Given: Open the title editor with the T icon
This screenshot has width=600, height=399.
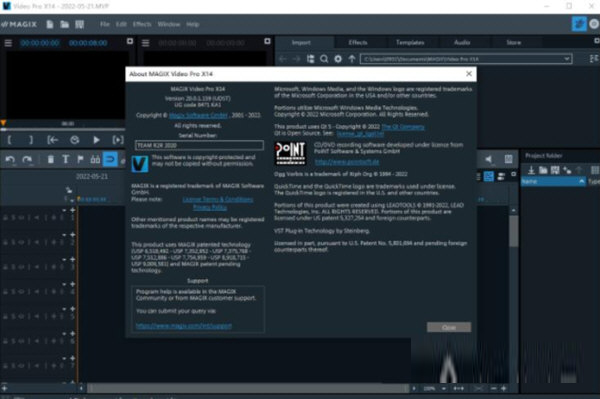Looking at the screenshot, I should click(65, 159).
